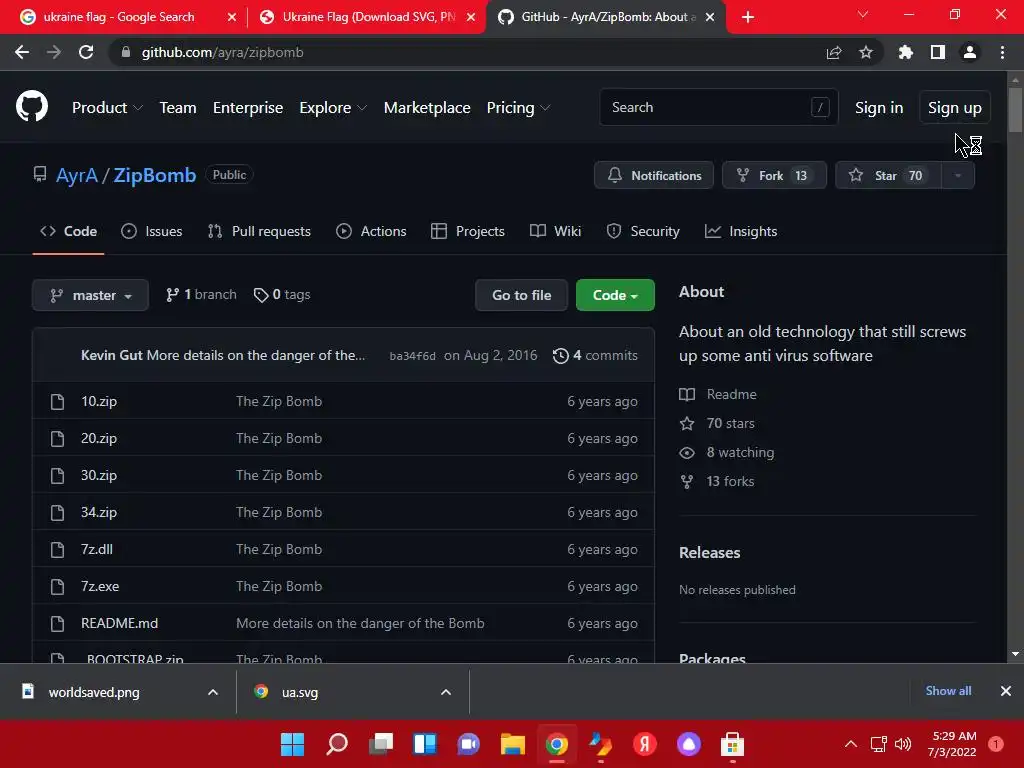Star the repository with Star button
Screen dimensions: 1024x768
coord(888,175)
